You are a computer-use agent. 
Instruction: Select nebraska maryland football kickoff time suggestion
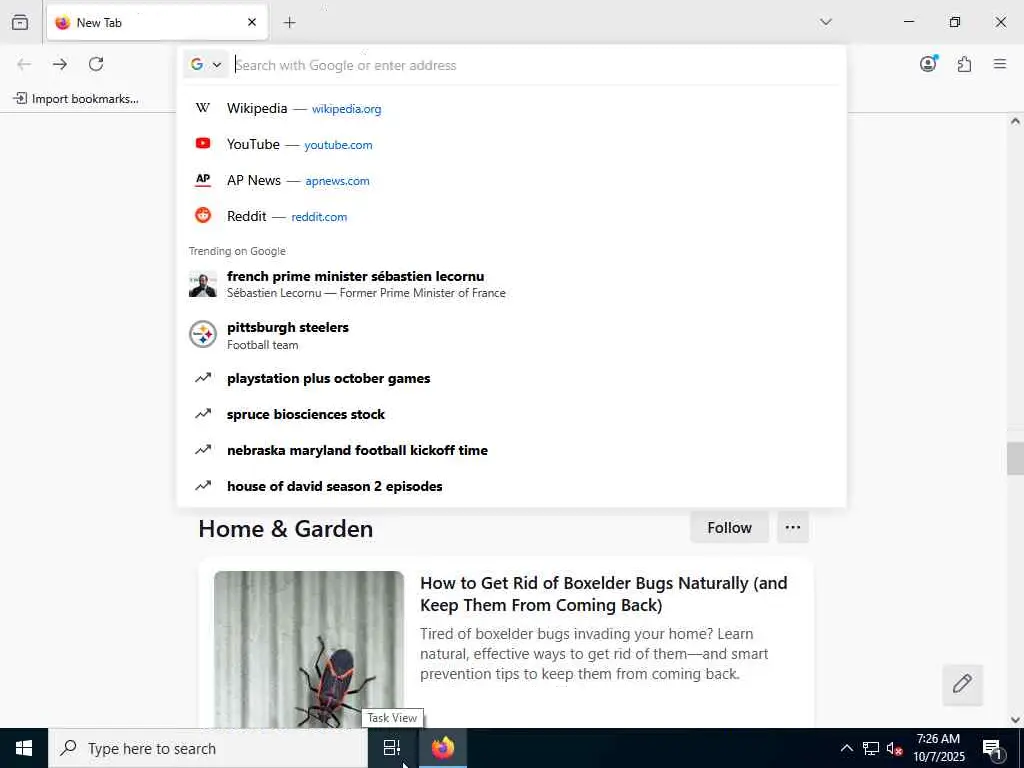pos(511,450)
